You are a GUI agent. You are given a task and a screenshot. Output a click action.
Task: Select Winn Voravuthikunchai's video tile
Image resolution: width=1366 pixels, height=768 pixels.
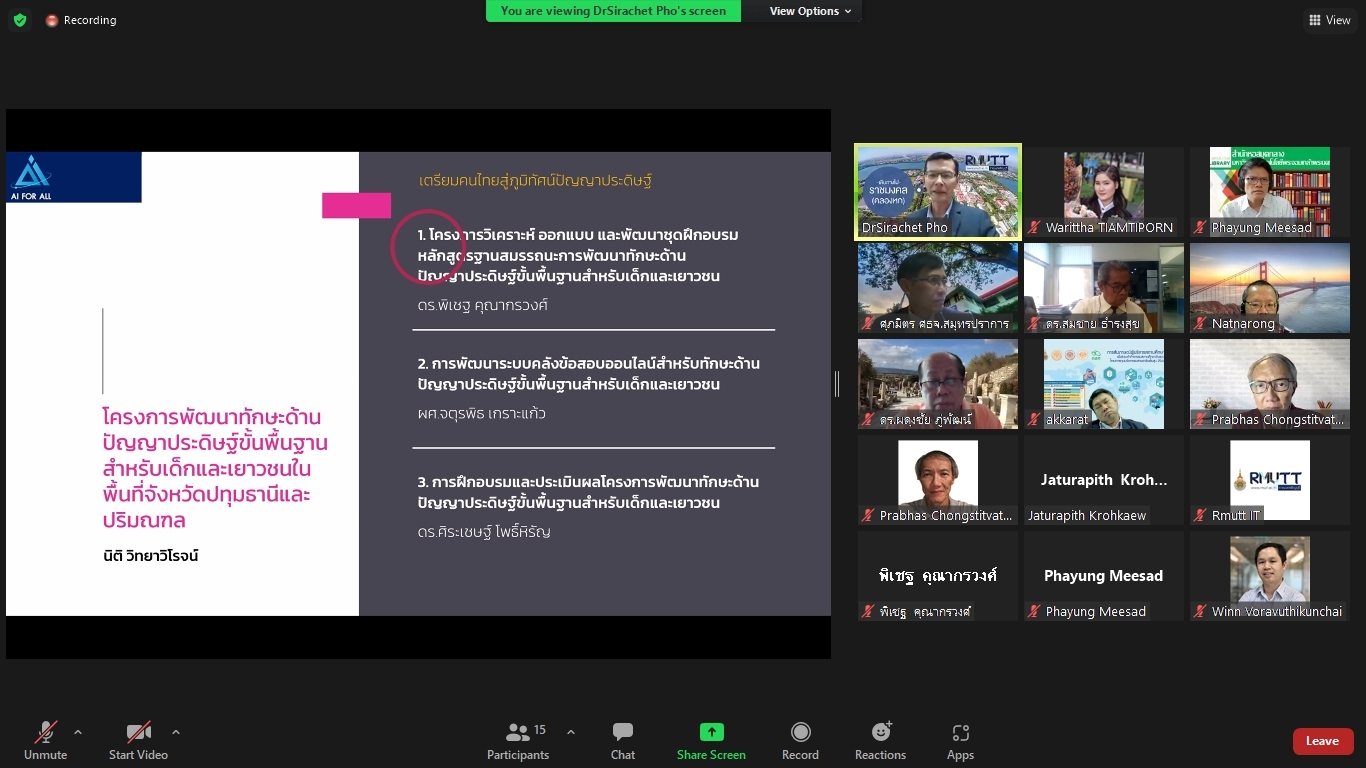coord(1269,576)
